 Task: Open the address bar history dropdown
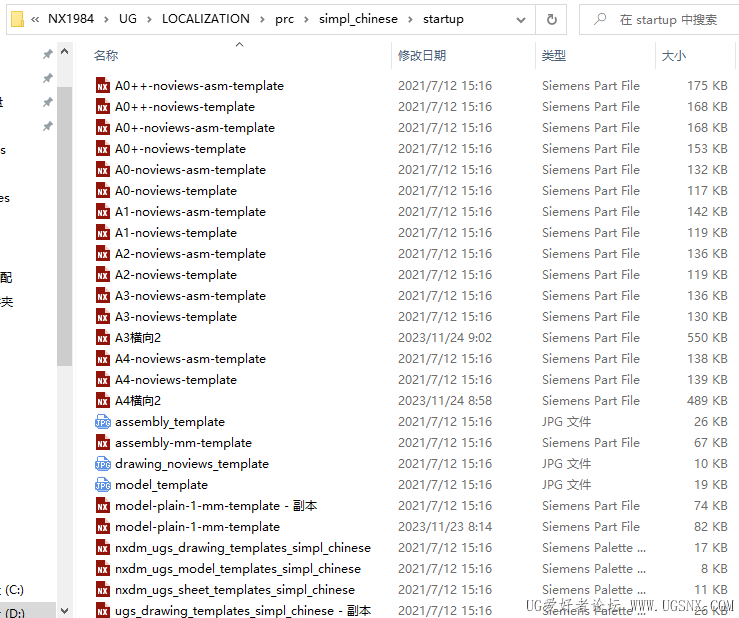[x=521, y=20]
